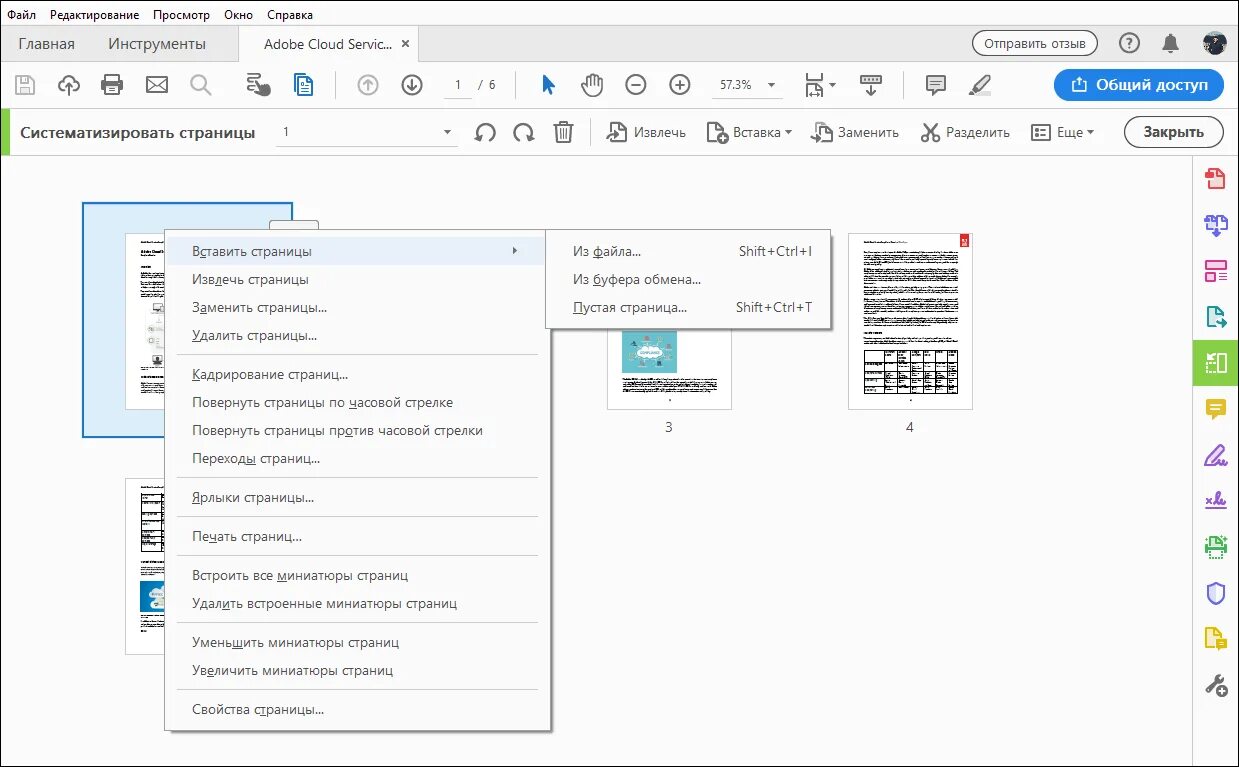Switch to the Инструменты tab
This screenshot has width=1239, height=767.
point(157,44)
